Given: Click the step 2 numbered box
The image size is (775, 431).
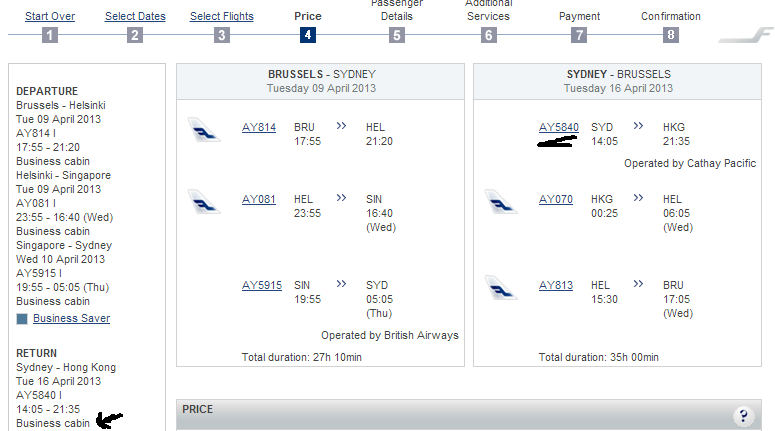Looking at the screenshot, I should [135, 35].
